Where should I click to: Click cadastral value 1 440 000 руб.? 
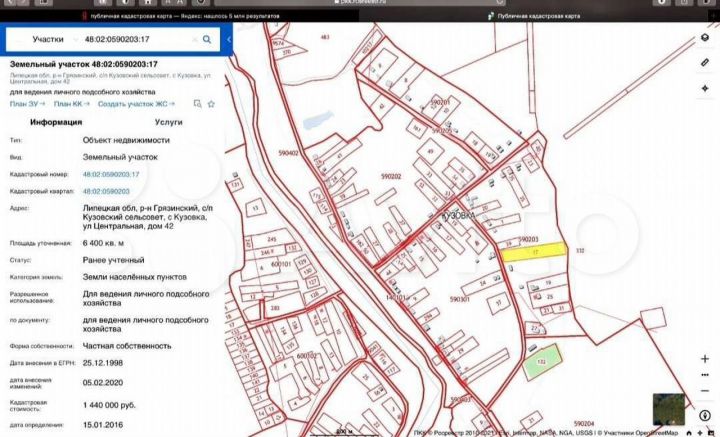(109, 405)
